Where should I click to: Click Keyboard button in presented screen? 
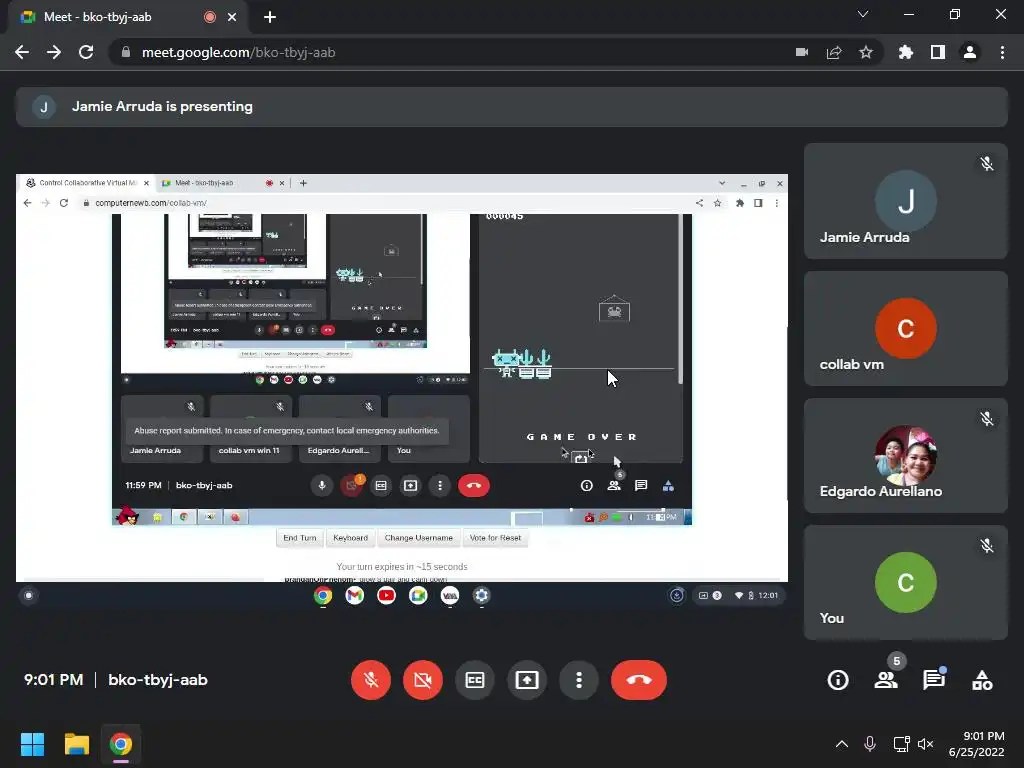[351, 538]
